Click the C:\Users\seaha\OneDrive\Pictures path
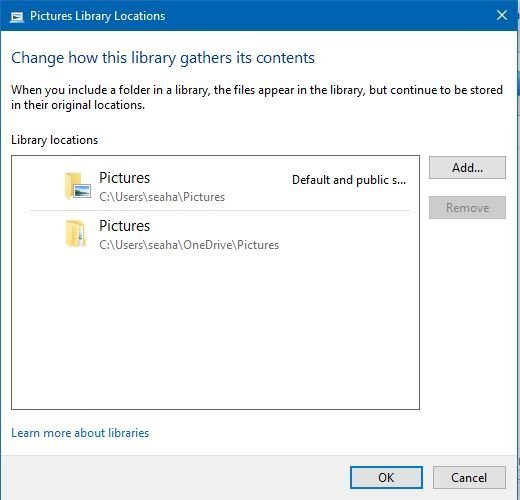The image size is (520, 500). (189, 245)
